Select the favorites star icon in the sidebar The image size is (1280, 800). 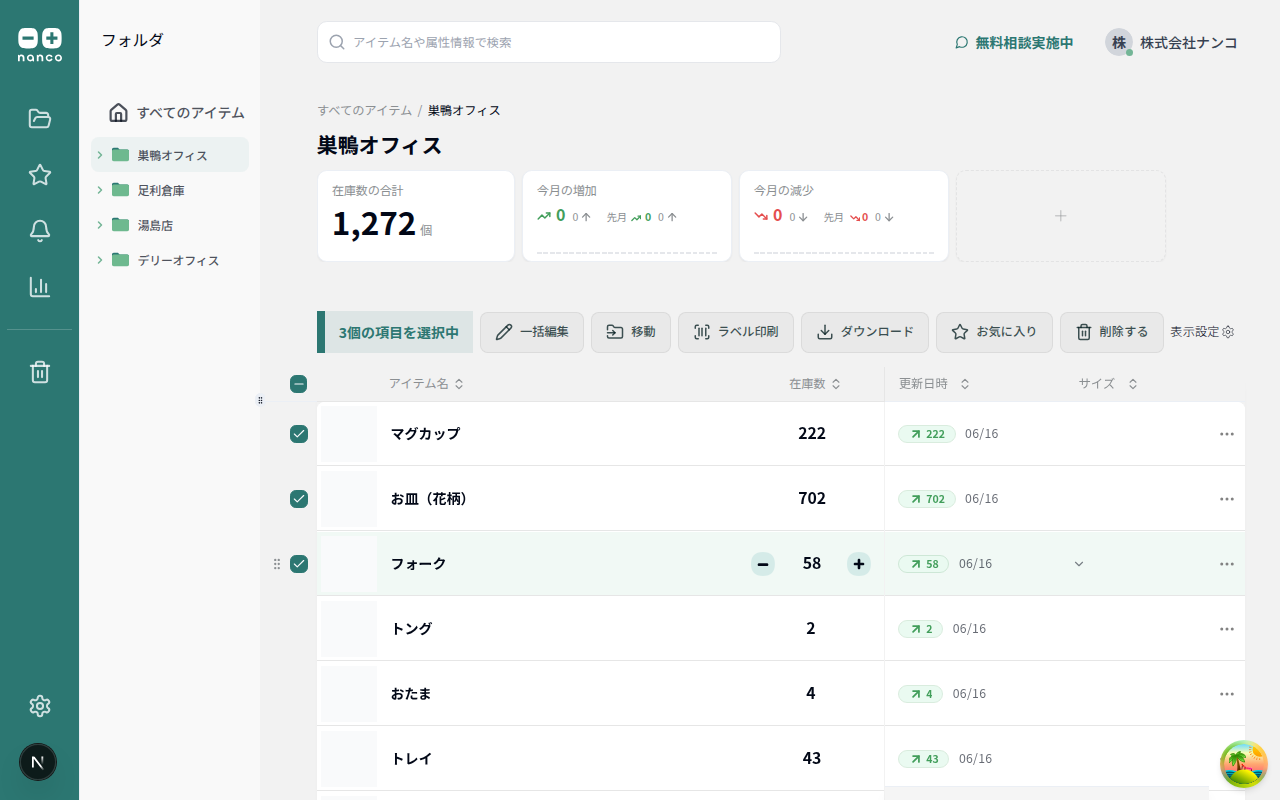click(39, 174)
